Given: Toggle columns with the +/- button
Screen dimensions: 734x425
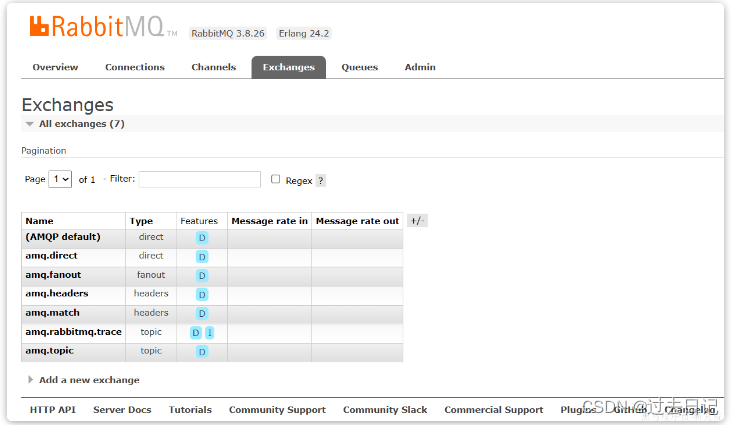Looking at the screenshot, I should click(417, 220).
